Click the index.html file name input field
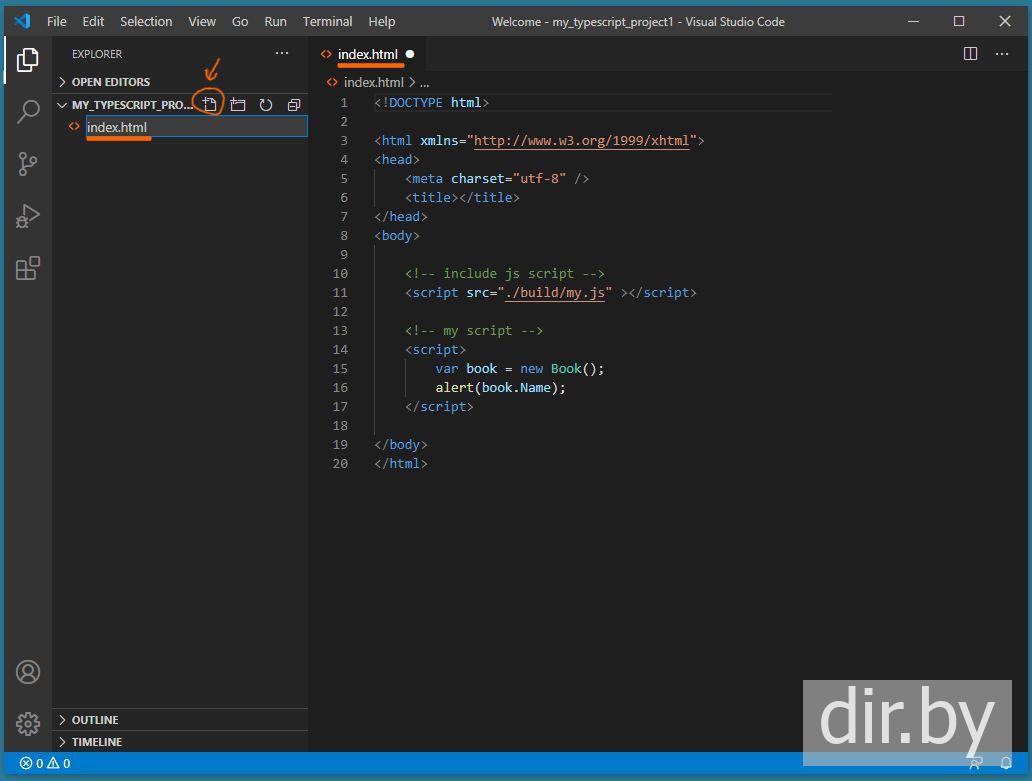 click(x=195, y=127)
